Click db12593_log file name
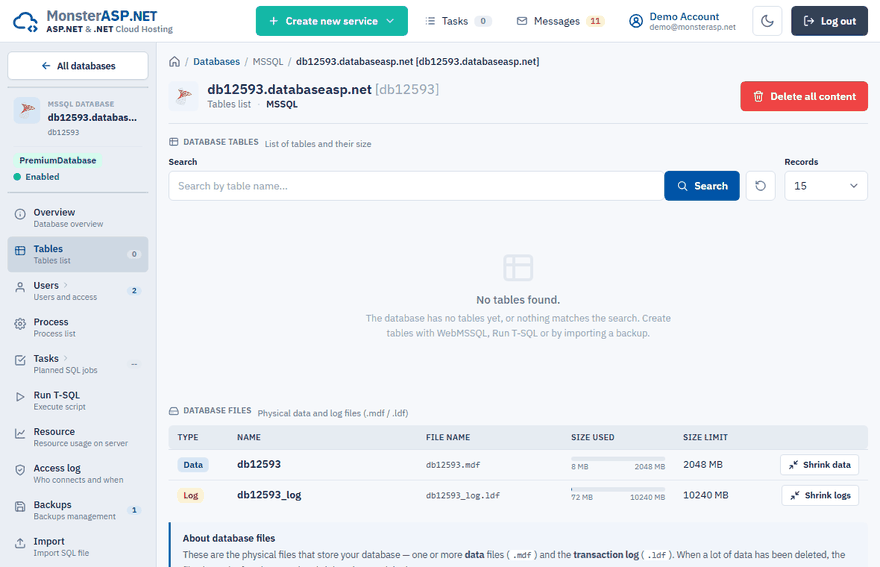This screenshot has width=880, height=567. click(x=269, y=495)
